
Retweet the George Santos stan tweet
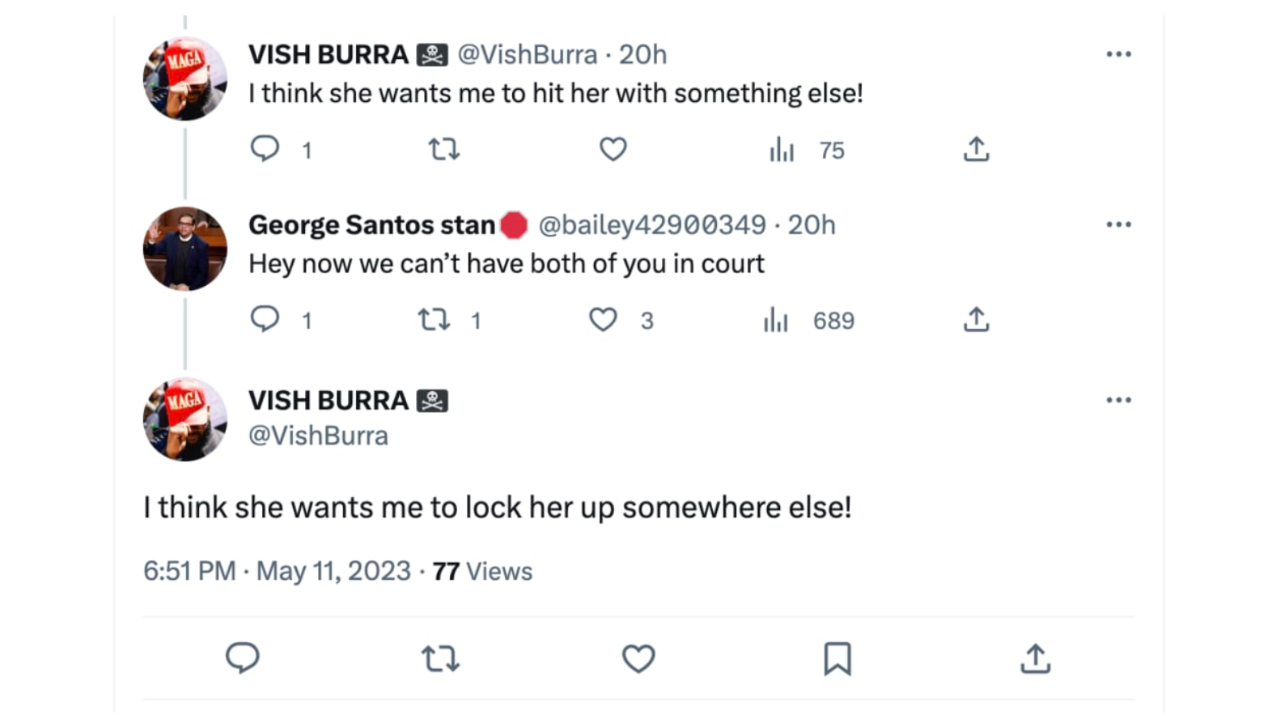pos(434,320)
